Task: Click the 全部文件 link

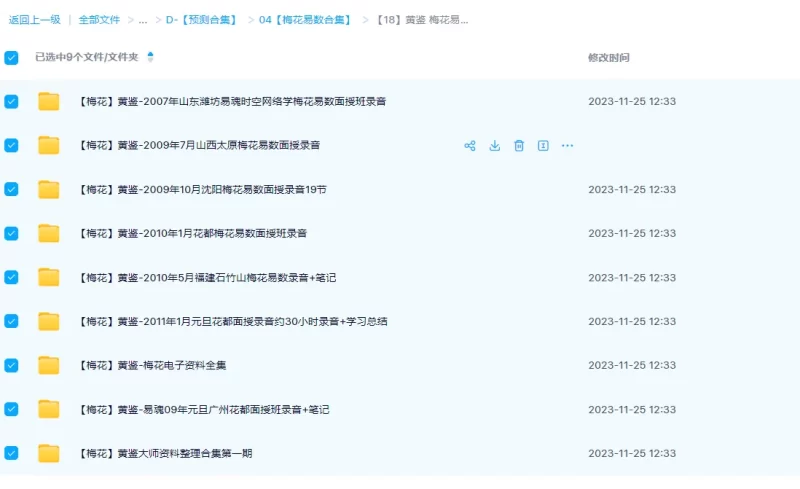Action: click(99, 20)
